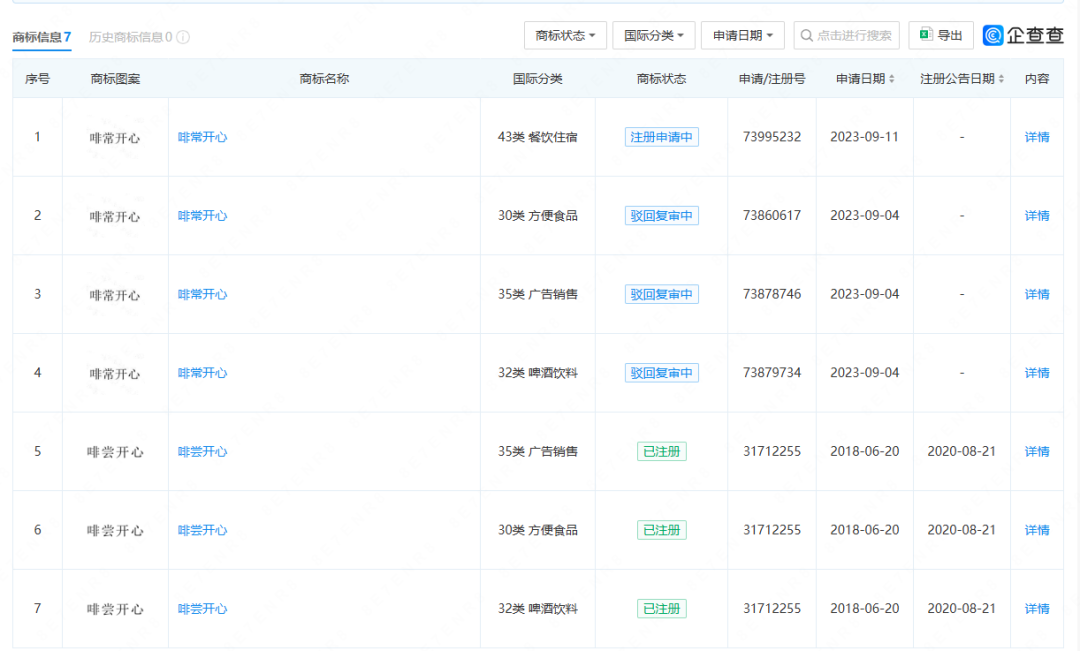
Task: Click the search magnifier icon
Action: click(x=806, y=35)
